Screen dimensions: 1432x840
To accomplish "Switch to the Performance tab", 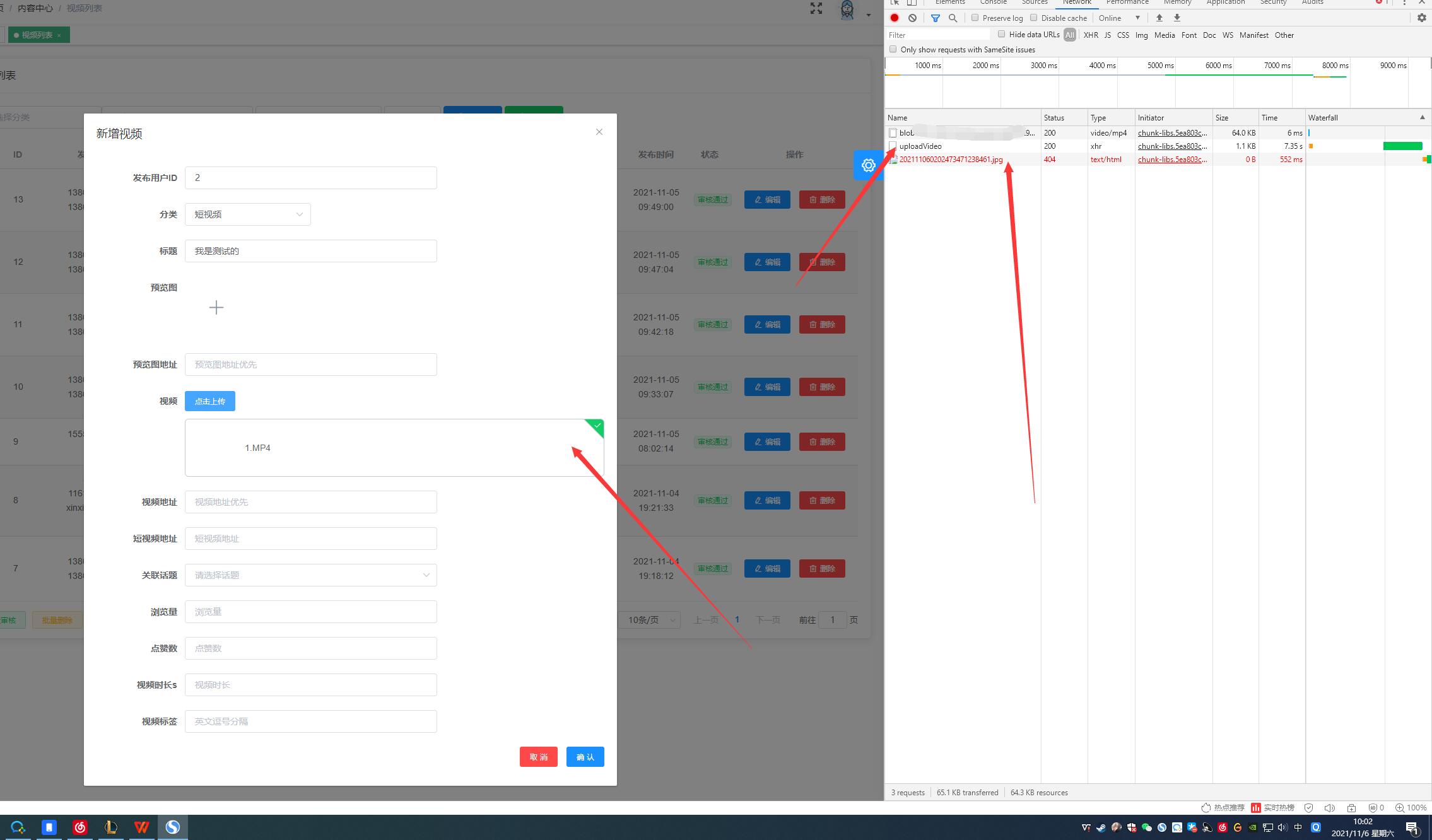I will coord(1127,3).
